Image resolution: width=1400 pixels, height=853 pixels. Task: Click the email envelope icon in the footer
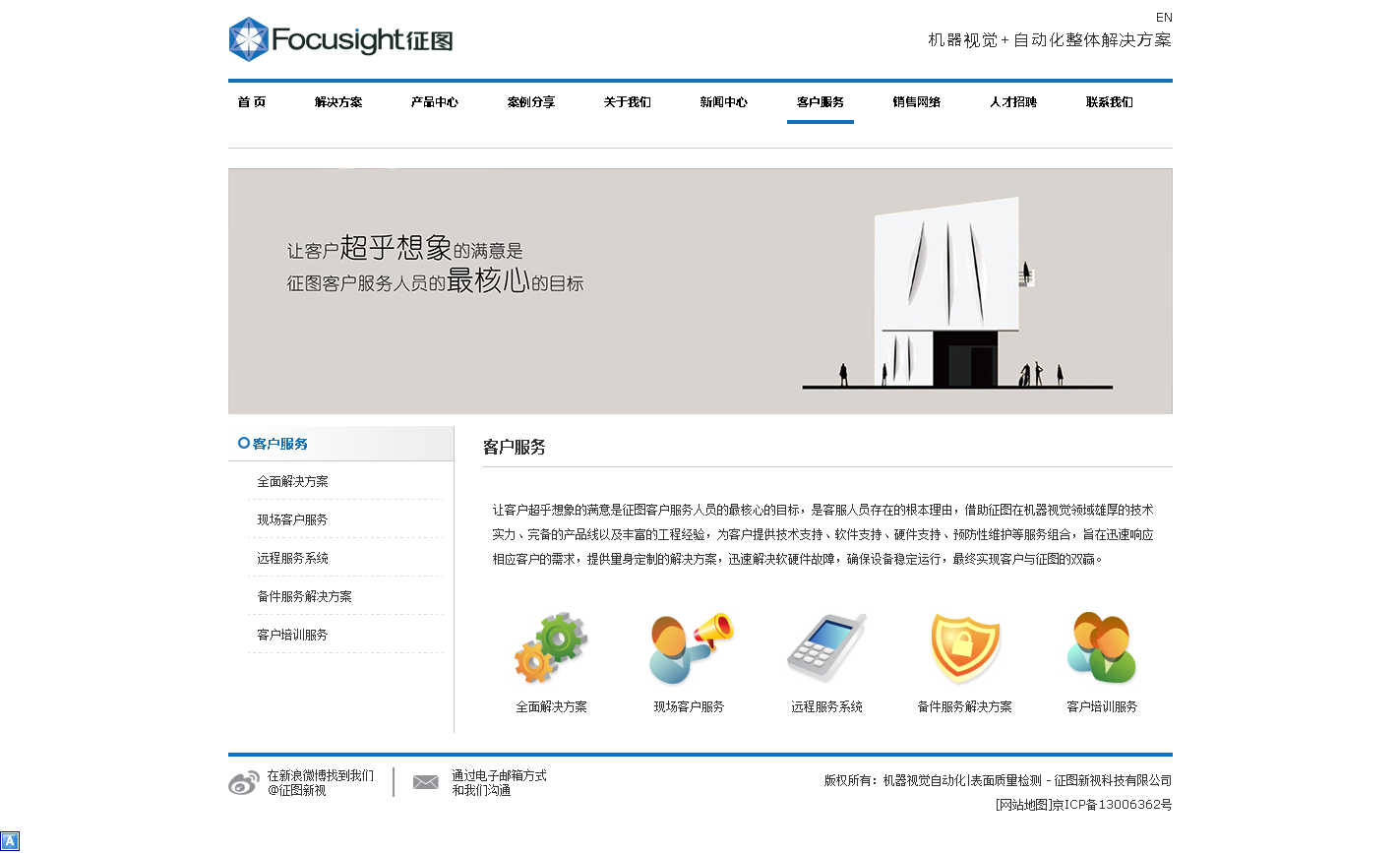[x=426, y=782]
